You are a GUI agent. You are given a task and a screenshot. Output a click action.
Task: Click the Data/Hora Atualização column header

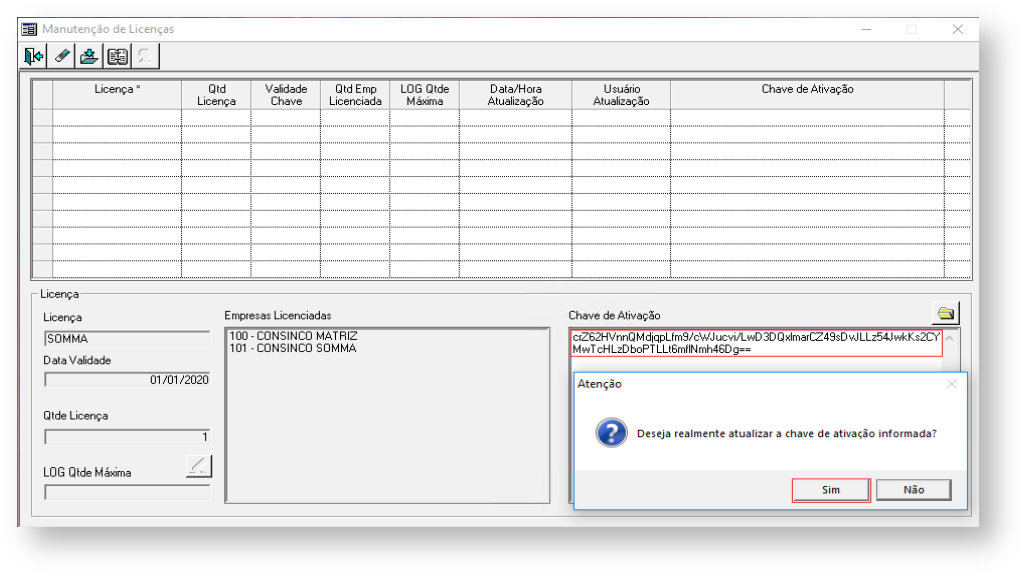(x=515, y=95)
